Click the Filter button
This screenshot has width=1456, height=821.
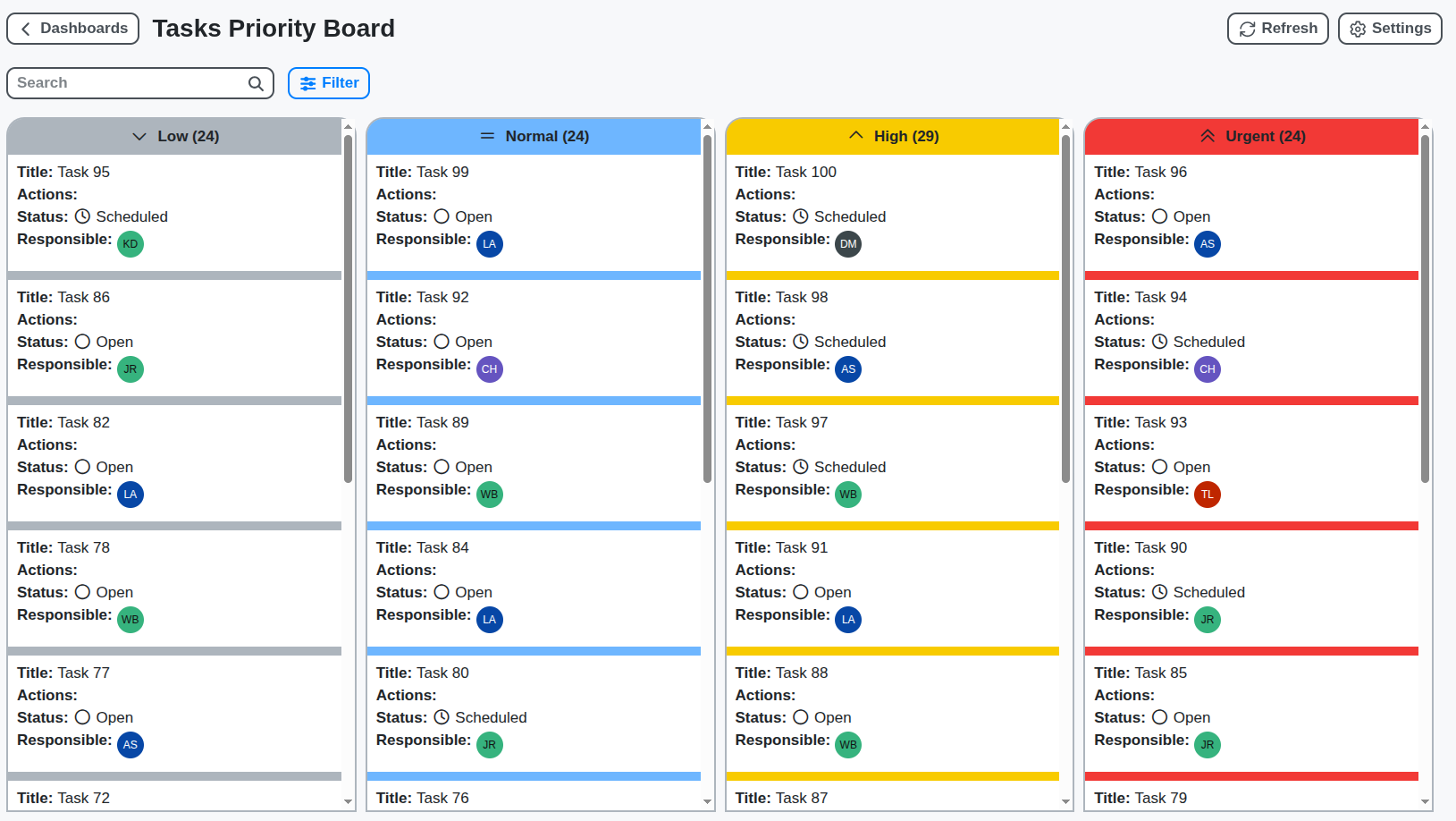[x=328, y=82]
